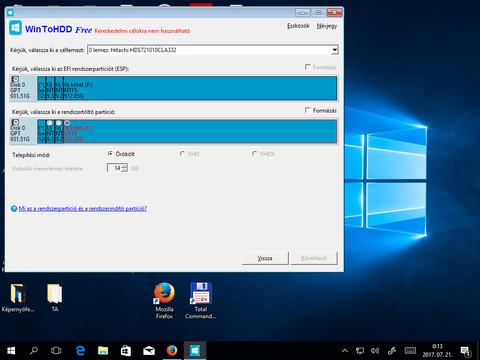The image size is (480, 360).
Task: Open the Mail app from the taskbar
Action: click(x=149, y=351)
